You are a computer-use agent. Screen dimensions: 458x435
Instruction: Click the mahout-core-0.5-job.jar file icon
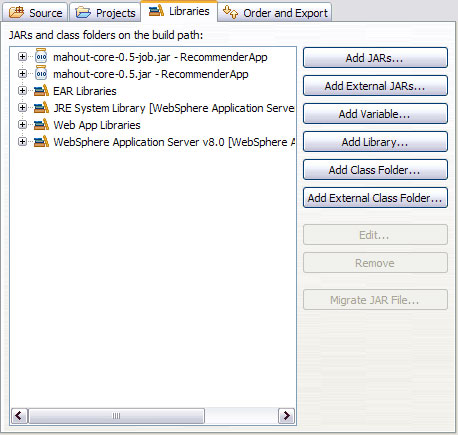[41, 56]
